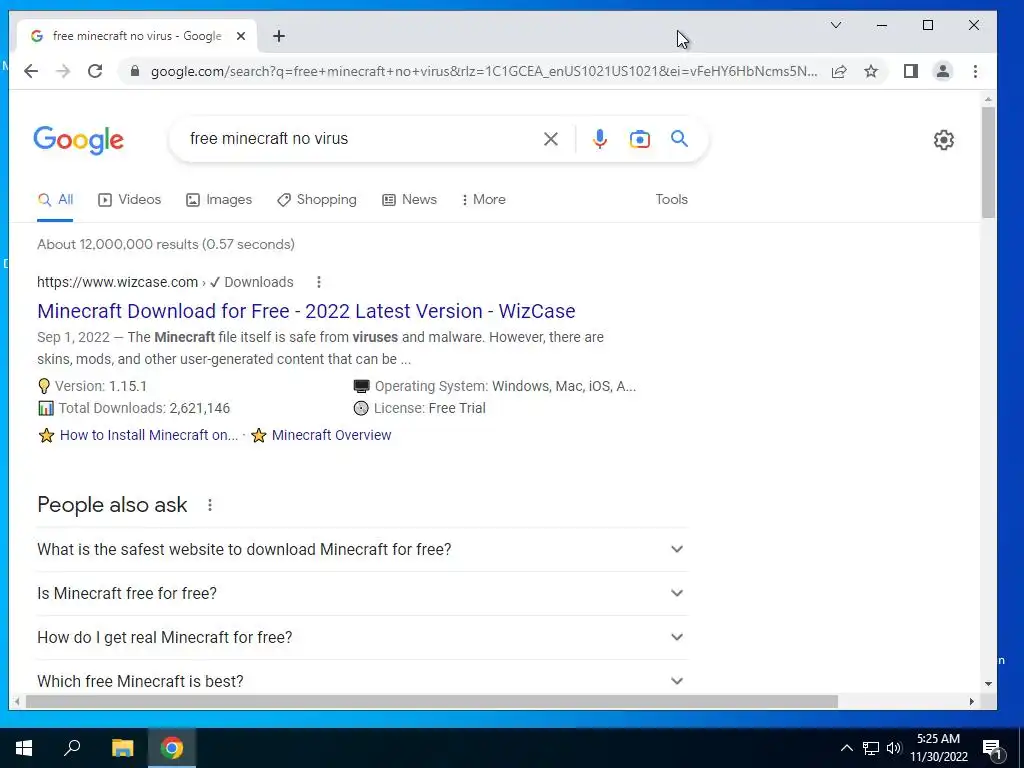Open the Chrome profile avatar
Screen dimensions: 1024x768
point(943,71)
